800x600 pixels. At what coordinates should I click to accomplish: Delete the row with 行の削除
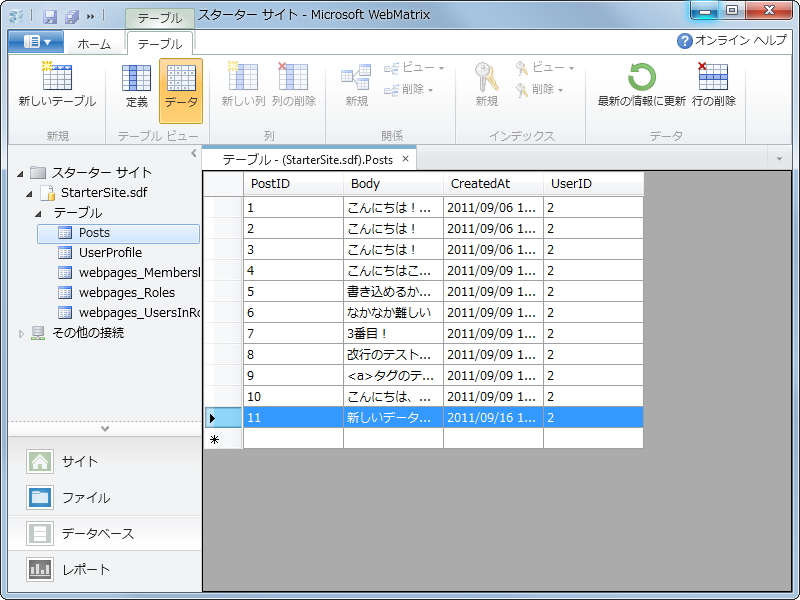point(714,86)
